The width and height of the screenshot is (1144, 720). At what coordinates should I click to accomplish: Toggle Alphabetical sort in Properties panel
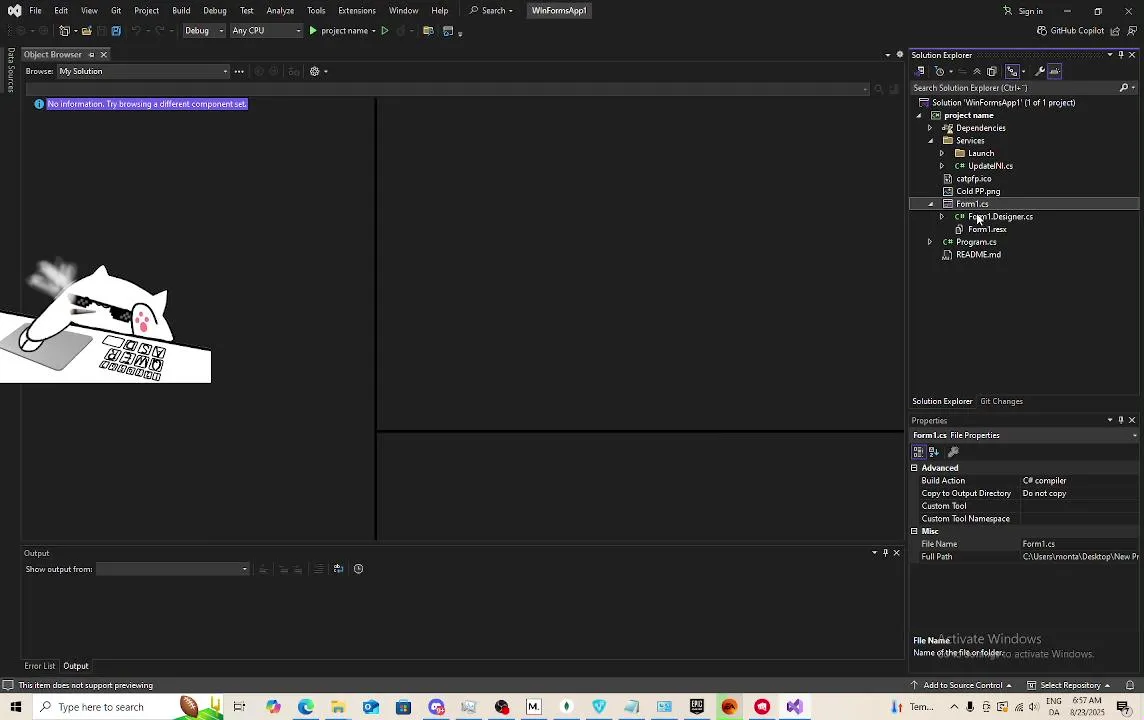tap(934, 452)
